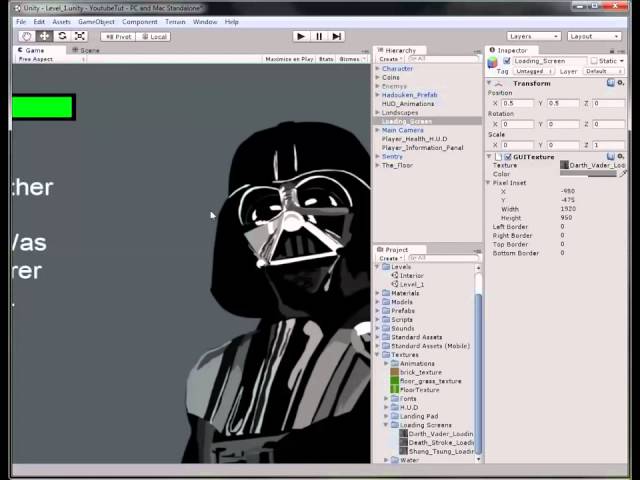Expand the Character object in Hierarchy
640x480 pixels.
(378, 69)
